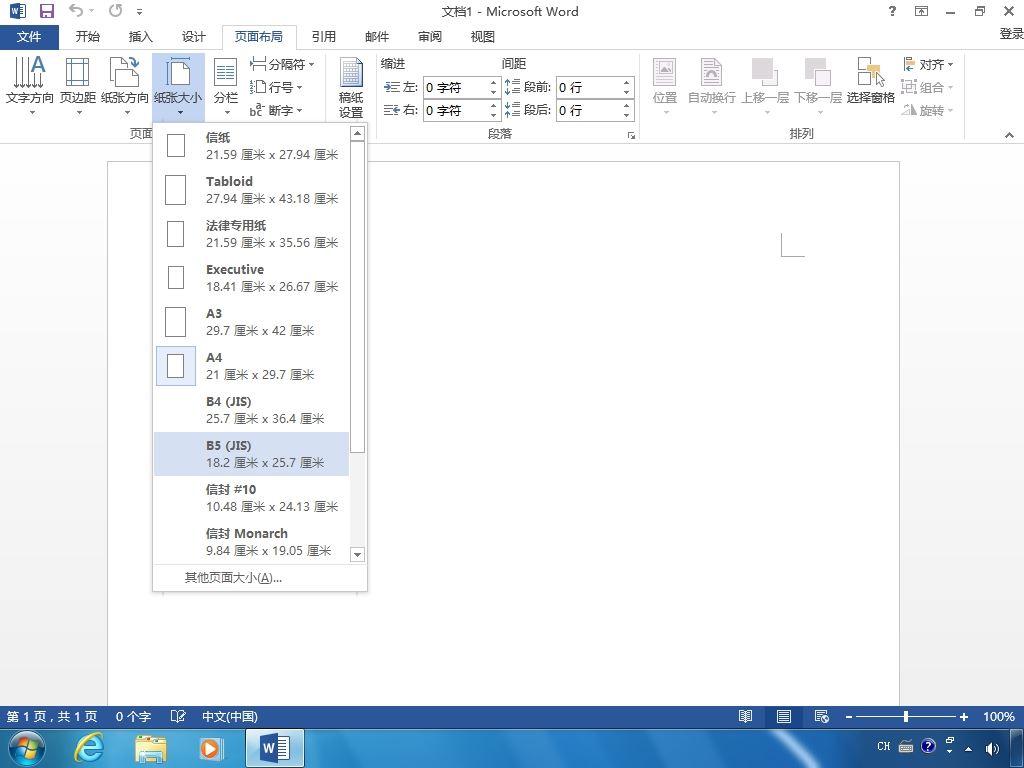This screenshot has height=768, width=1024.
Task: Open the Orientation (纸张方向) tool
Action: [125, 86]
